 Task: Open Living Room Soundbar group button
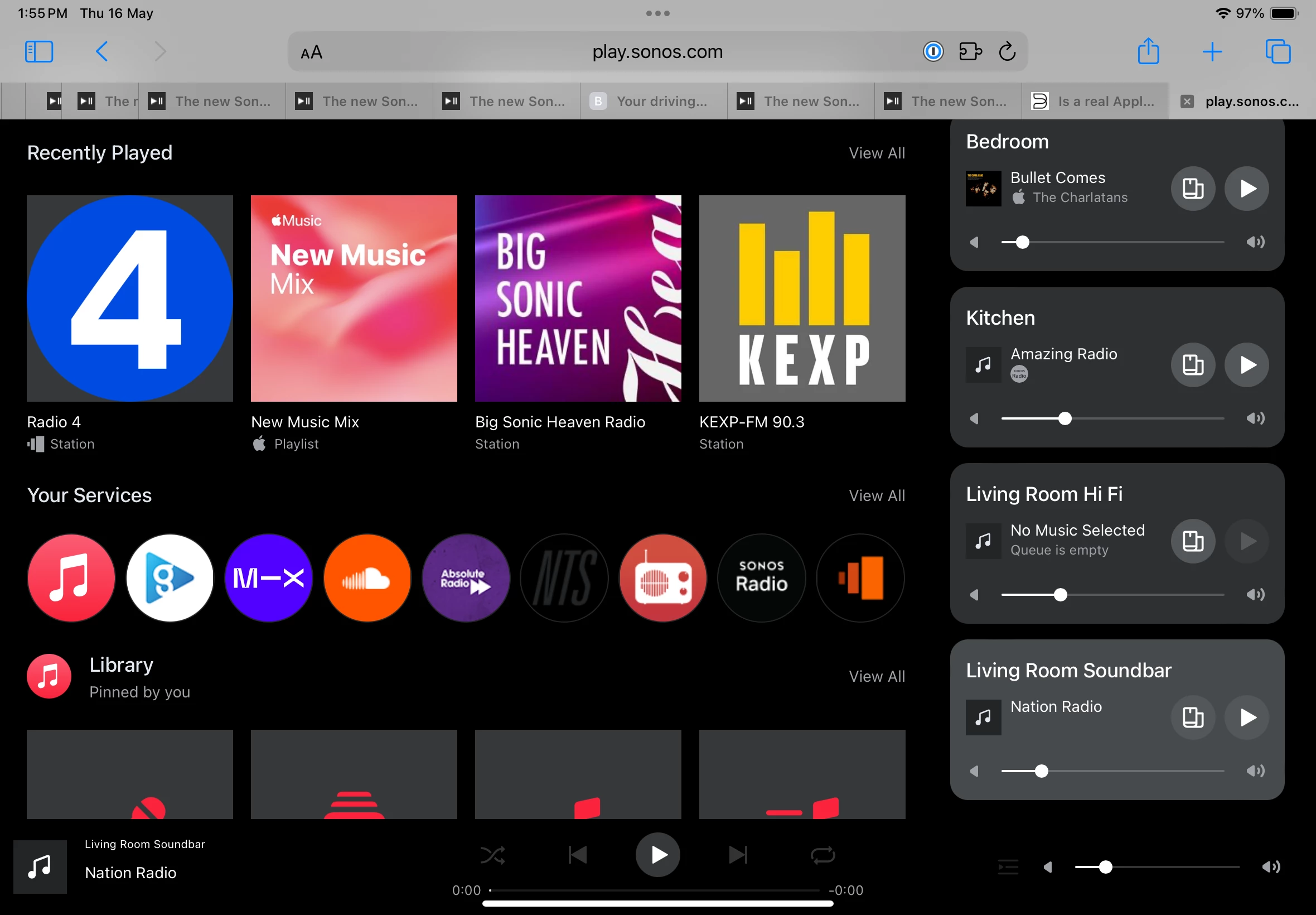pos(1193,717)
